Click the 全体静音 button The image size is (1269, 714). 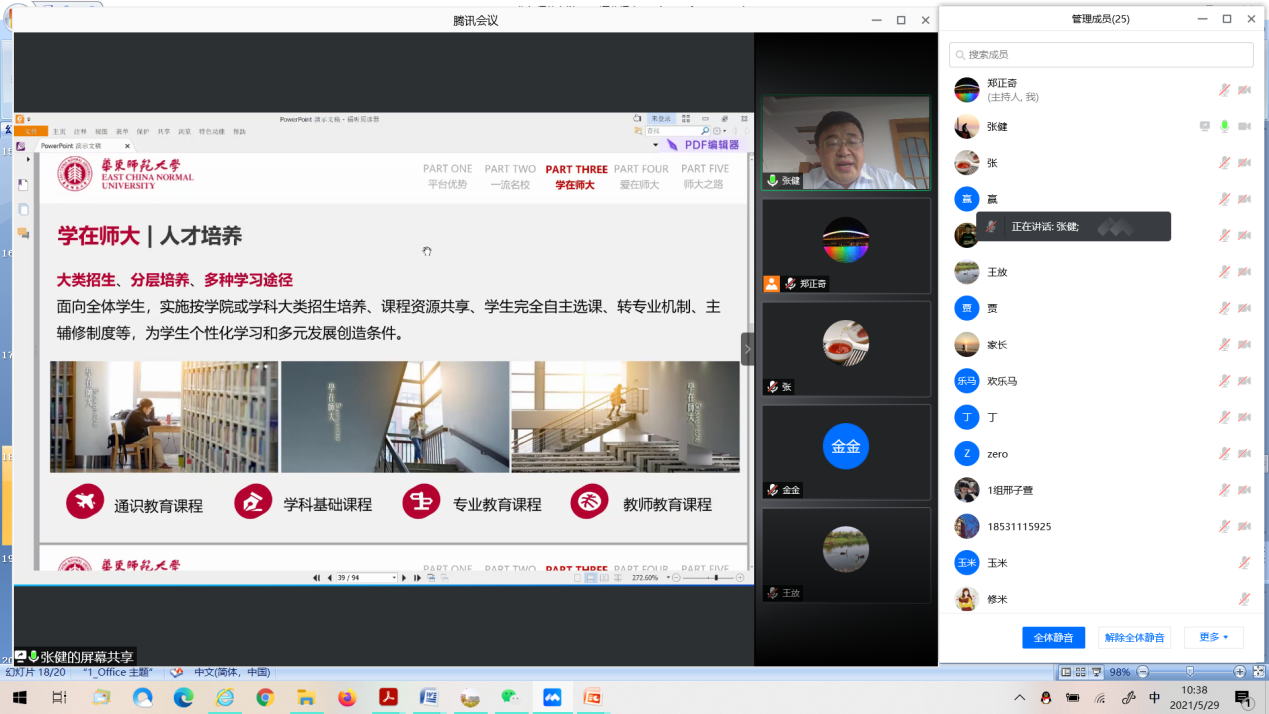click(1053, 637)
